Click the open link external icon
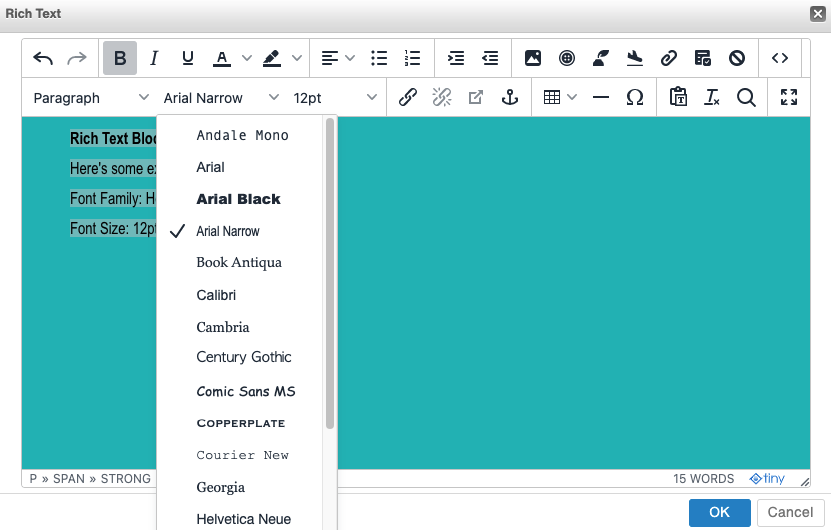The height and width of the screenshot is (530, 831). pyautogui.click(x=475, y=98)
